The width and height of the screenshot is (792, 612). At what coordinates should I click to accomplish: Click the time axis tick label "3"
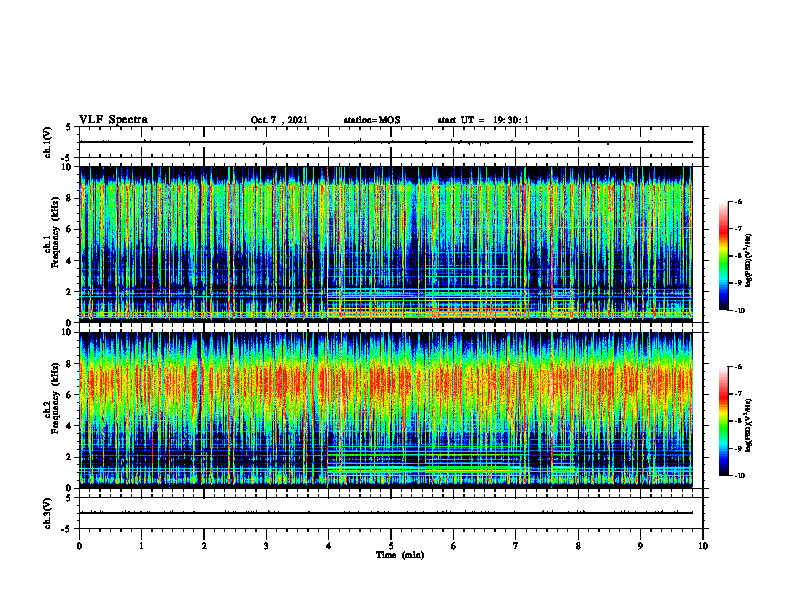[x=266, y=546]
